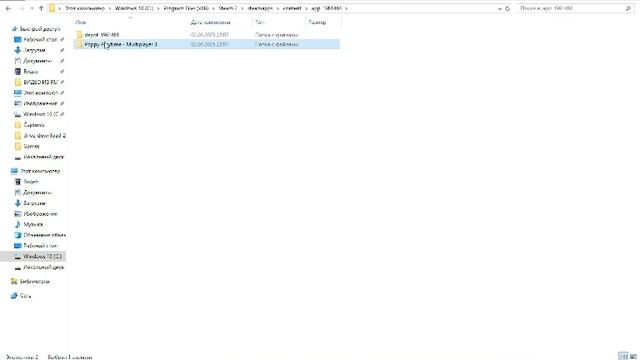This screenshot has height=360, width=640.
Task: Expand chevron after 'Windows 10 (C:)' breadcrumb
Action: 159,8
